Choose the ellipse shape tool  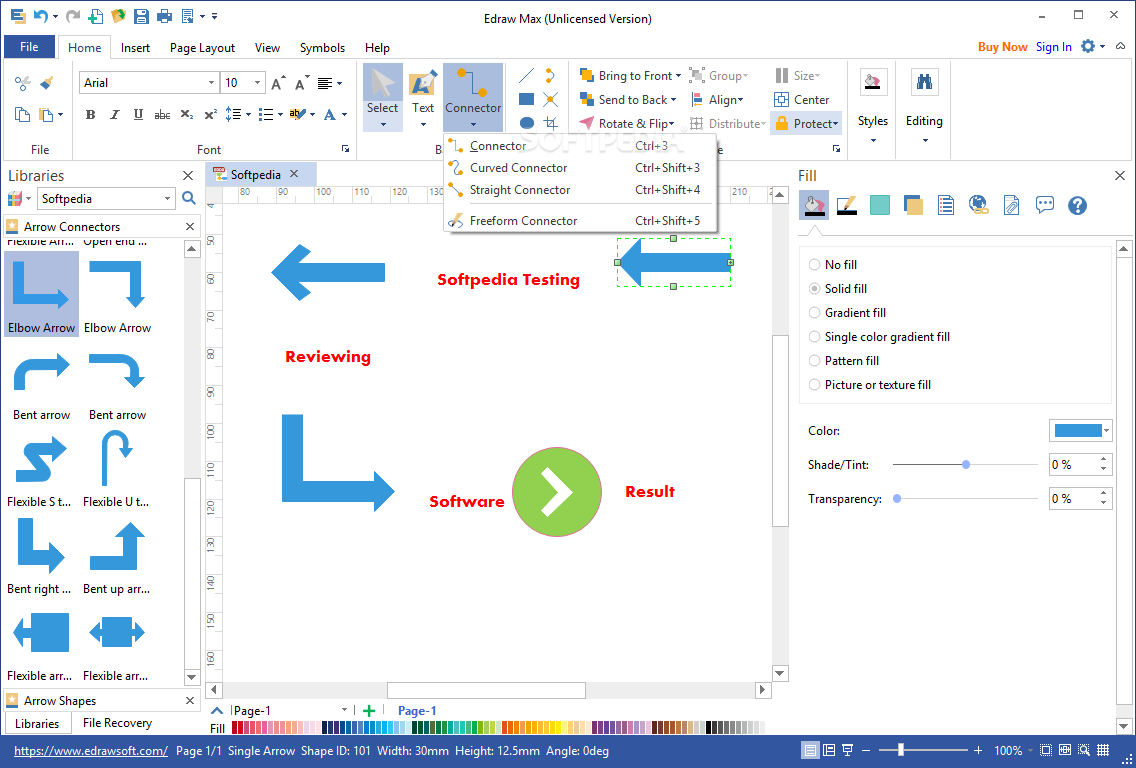point(527,123)
